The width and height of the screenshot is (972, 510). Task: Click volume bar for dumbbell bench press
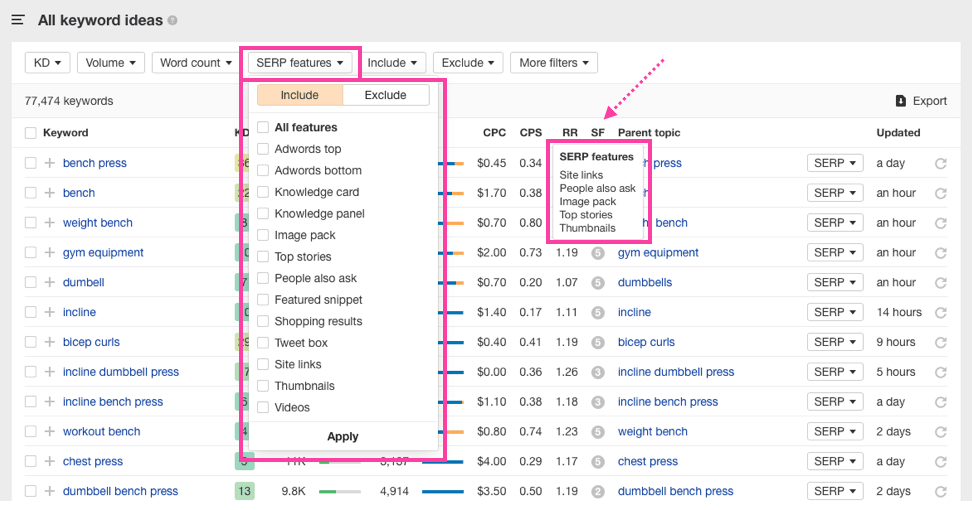click(340, 491)
